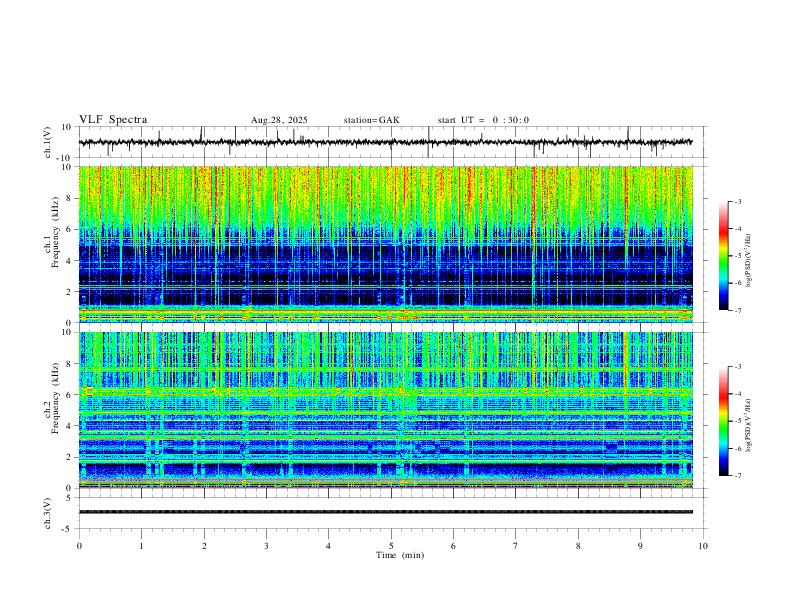The width and height of the screenshot is (792, 612).
Task: Click the ch.1 spectrogram "8" kHz tick label
Action: (70, 198)
